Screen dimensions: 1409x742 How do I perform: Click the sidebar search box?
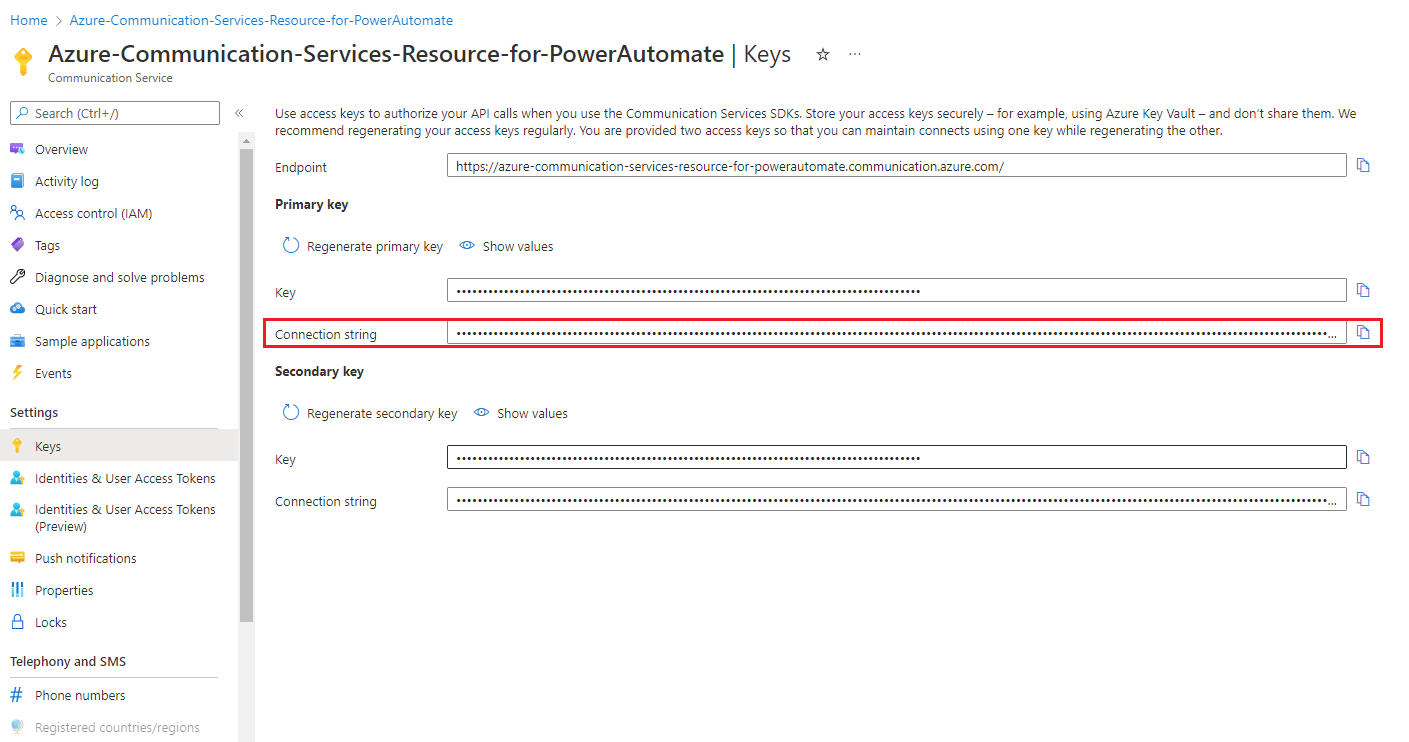[x=115, y=113]
